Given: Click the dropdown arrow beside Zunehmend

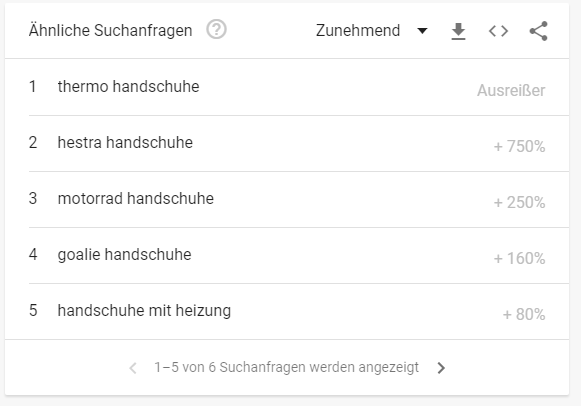Looking at the screenshot, I should (x=422, y=31).
